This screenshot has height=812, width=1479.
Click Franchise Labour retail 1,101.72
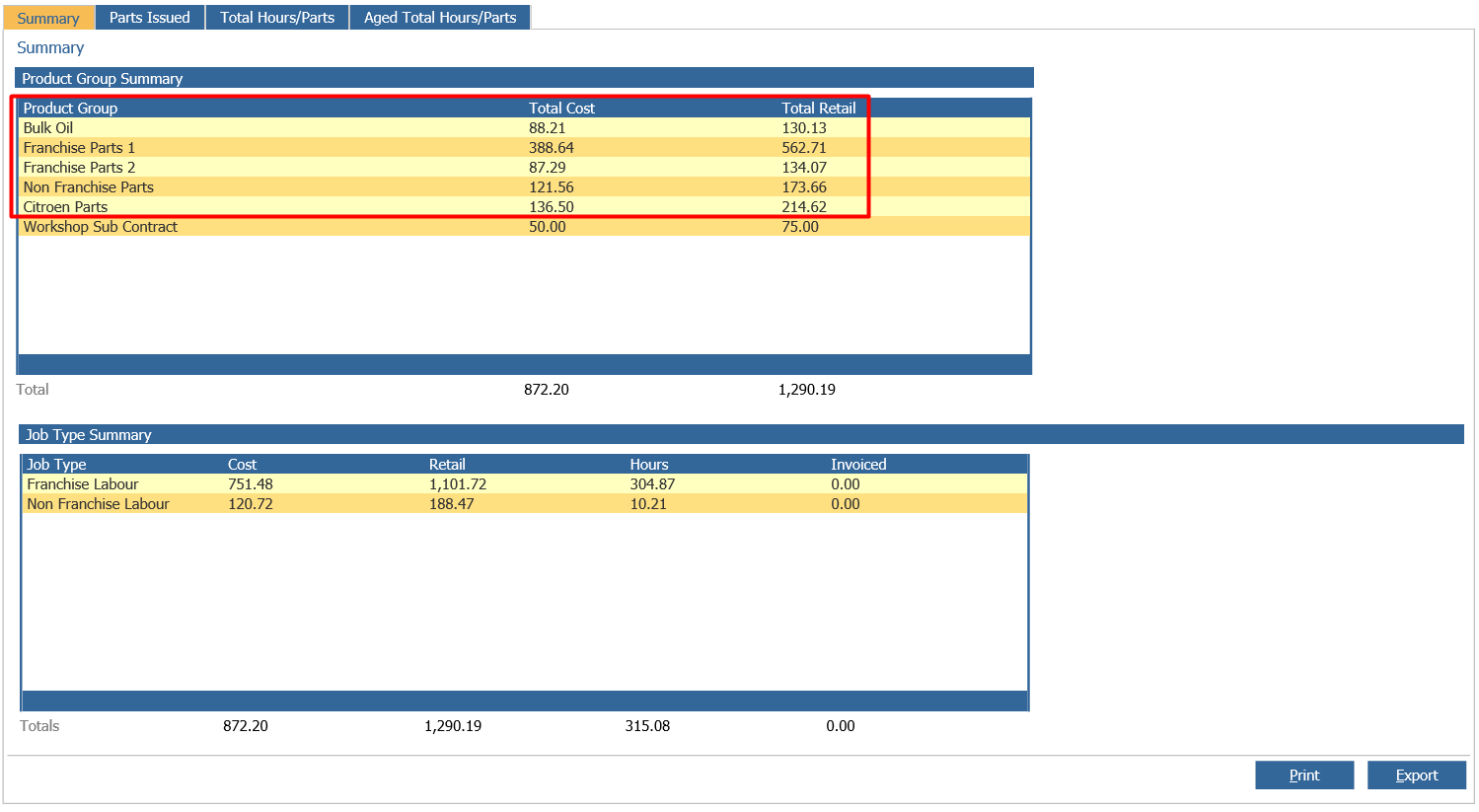coord(458,484)
